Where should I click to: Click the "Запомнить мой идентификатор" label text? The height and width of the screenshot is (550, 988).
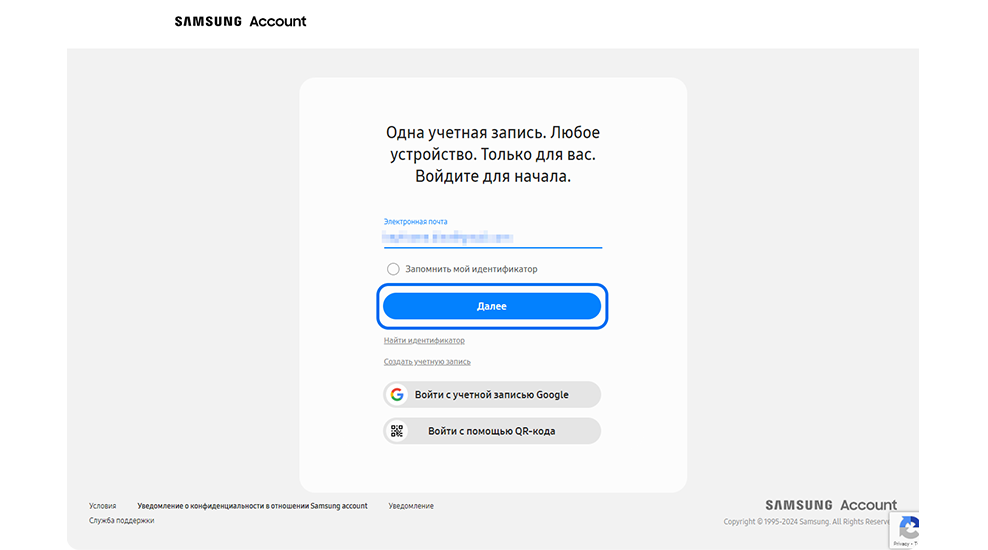(x=471, y=269)
